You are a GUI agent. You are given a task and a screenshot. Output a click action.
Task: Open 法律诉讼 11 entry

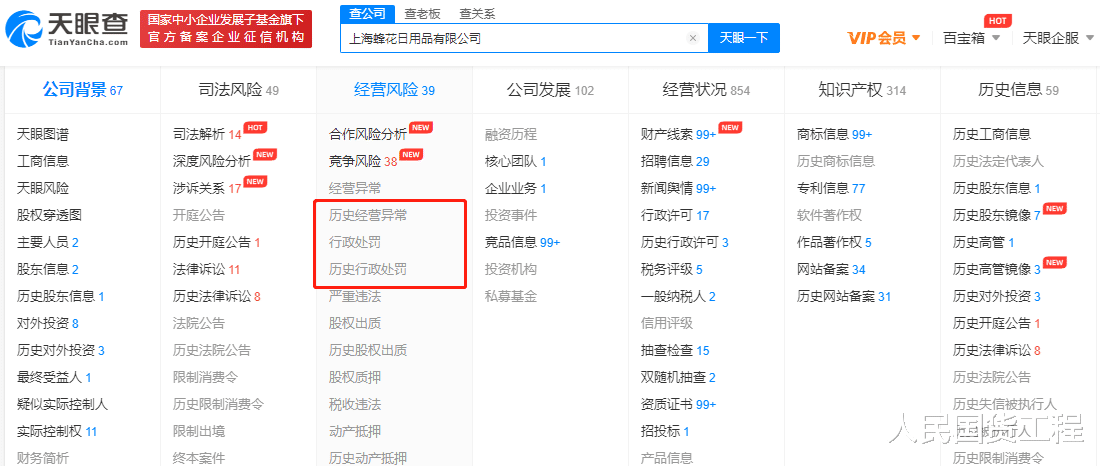tap(206, 269)
